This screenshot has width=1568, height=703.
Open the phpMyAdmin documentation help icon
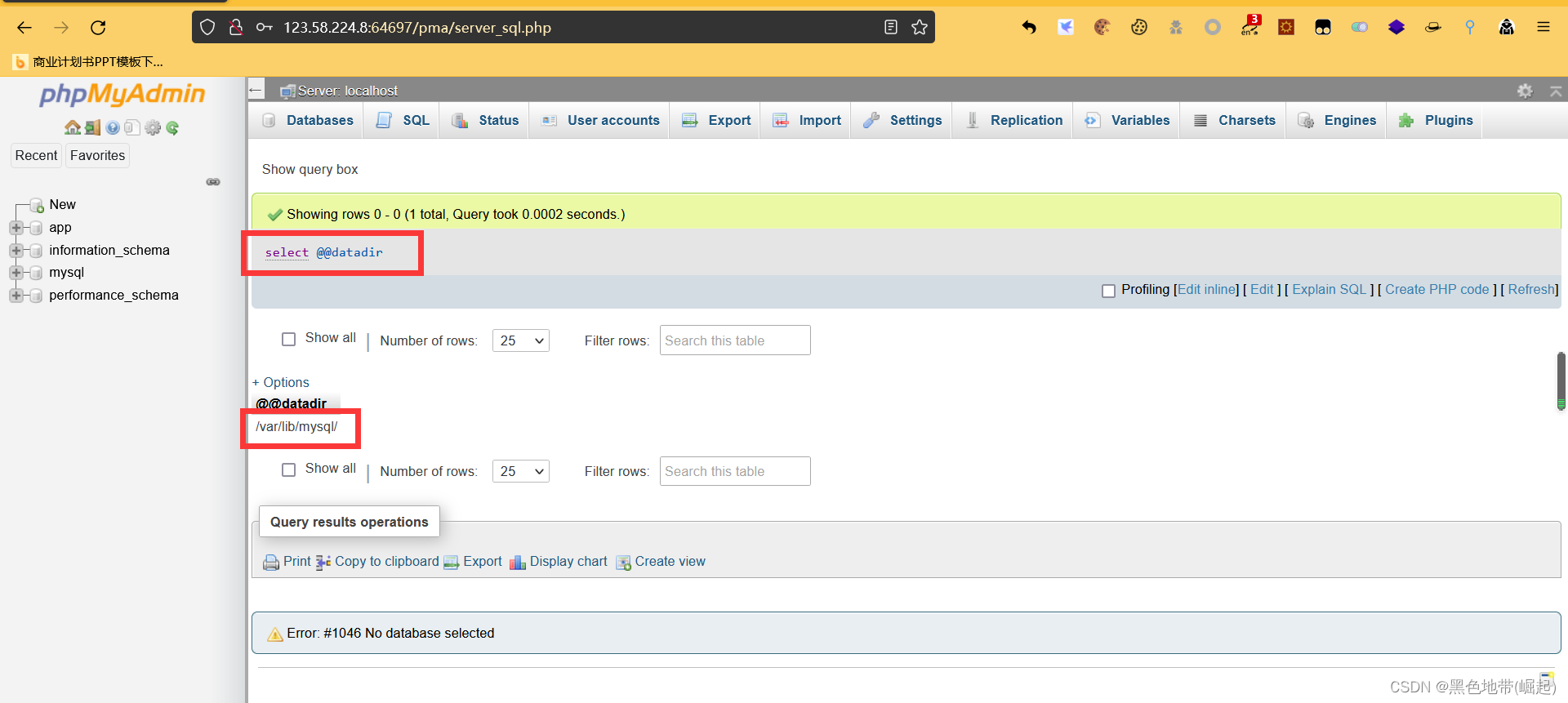click(113, 127)
